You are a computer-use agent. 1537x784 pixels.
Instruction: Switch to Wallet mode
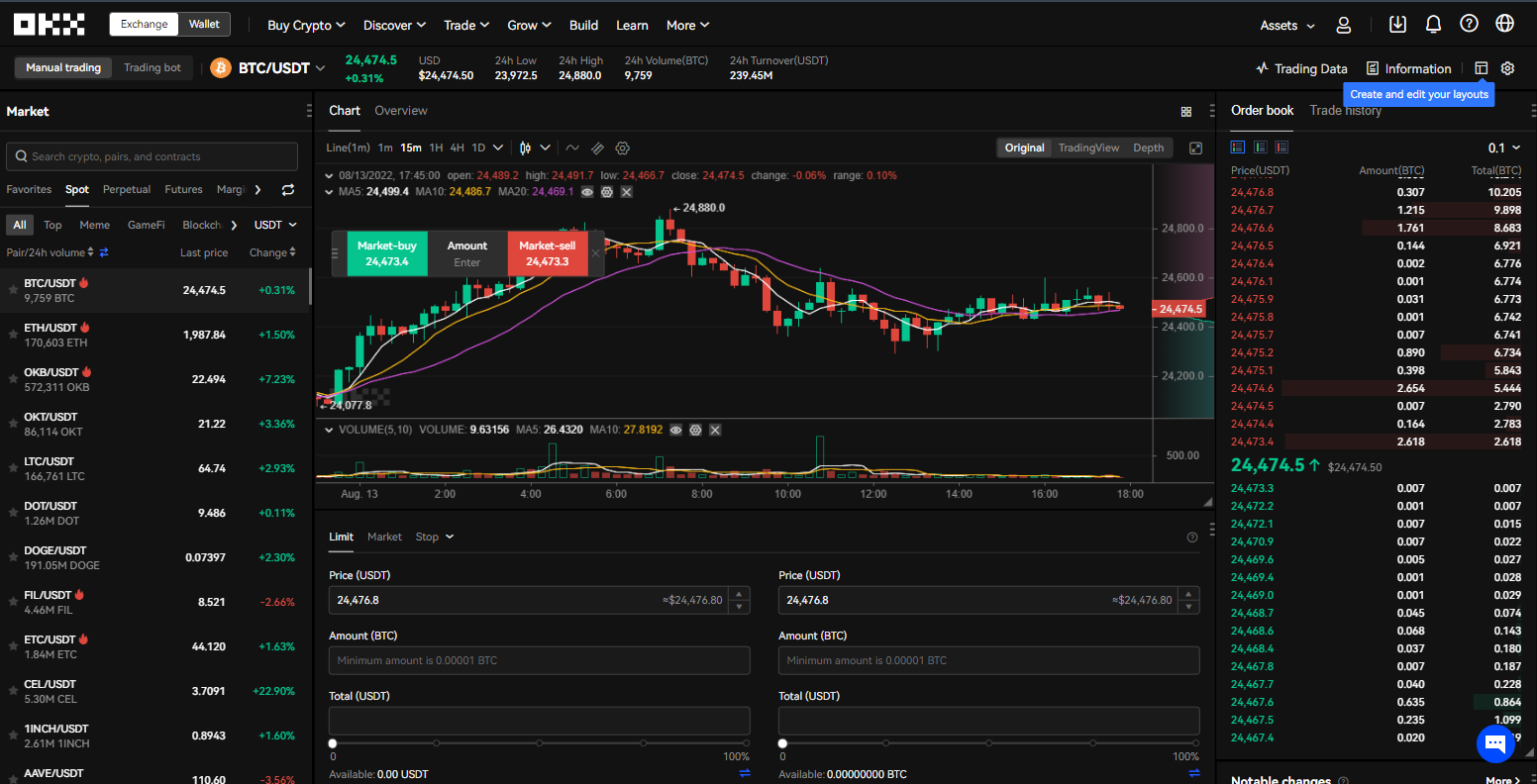point(205,24)
